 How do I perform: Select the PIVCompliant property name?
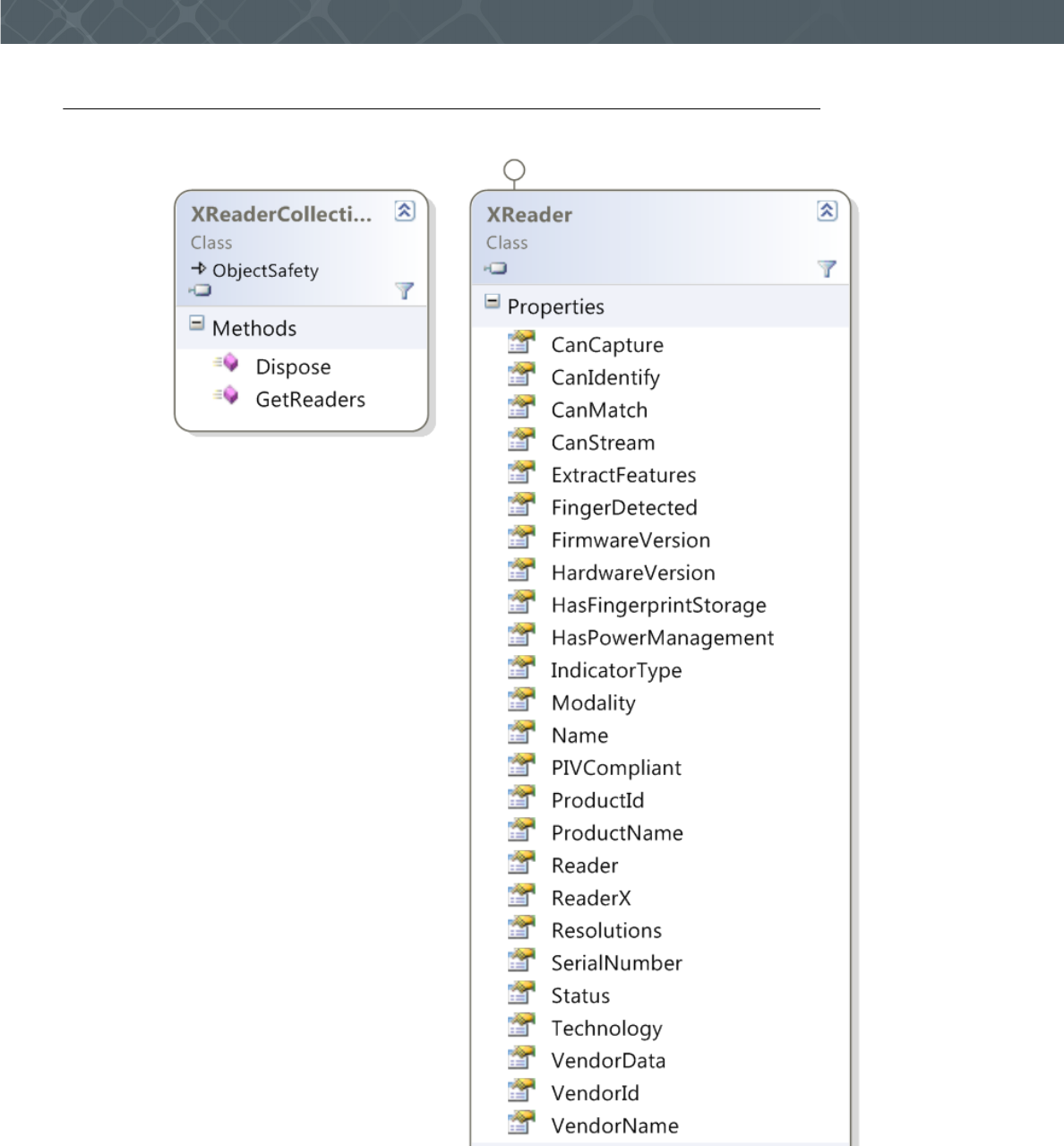tap(616, 769)
